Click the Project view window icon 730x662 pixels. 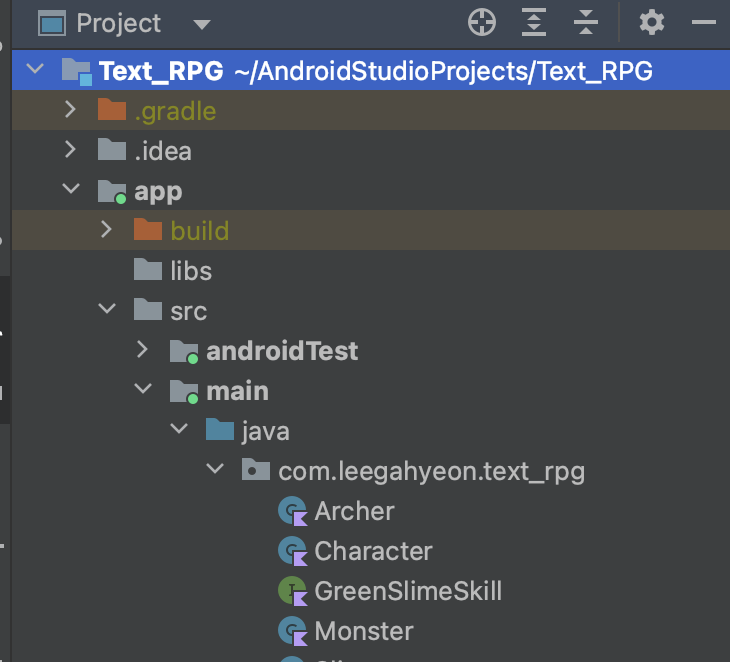51,23
